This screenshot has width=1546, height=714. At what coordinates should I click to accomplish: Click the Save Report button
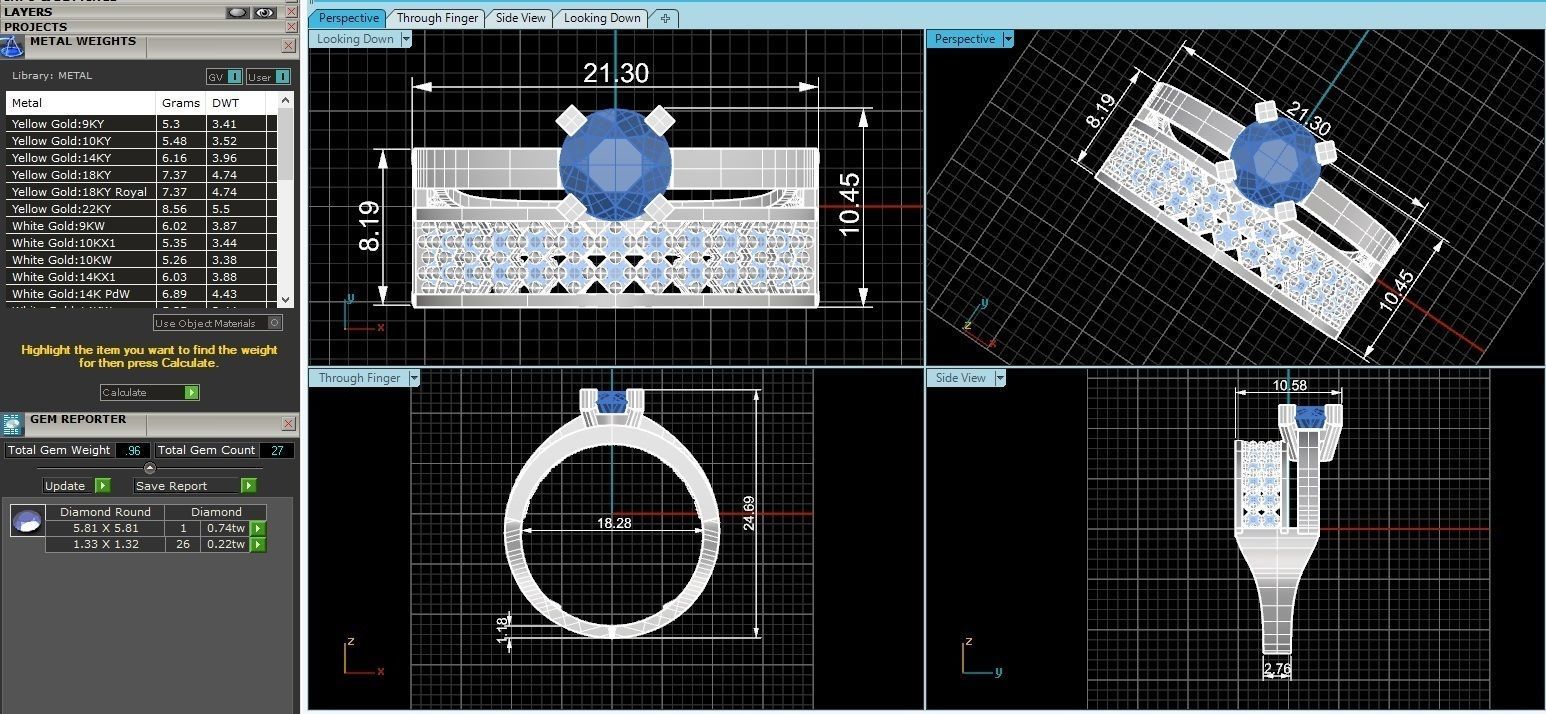pyautogui.click(x=195, y=485)
